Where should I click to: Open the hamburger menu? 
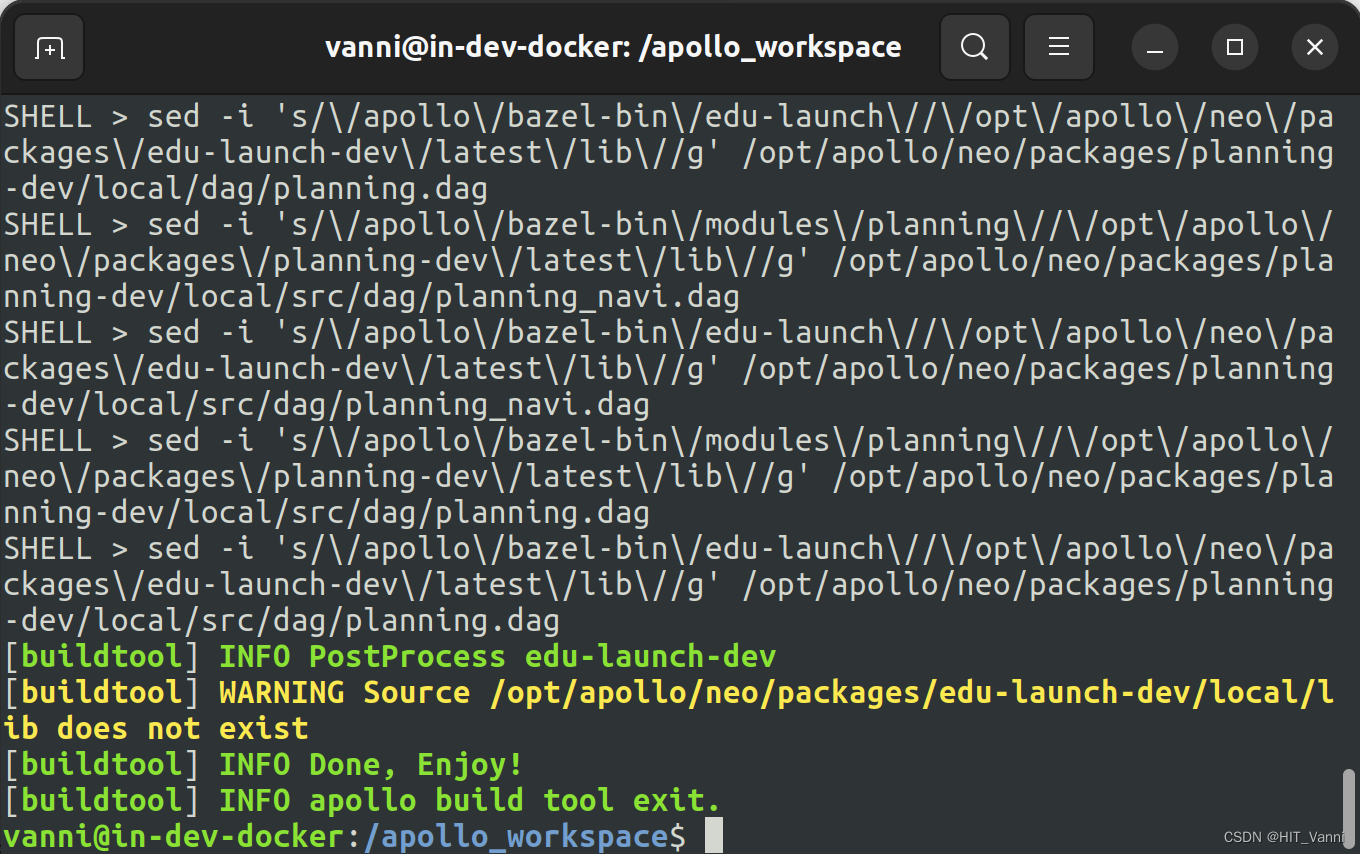[x=1059, y=47]
